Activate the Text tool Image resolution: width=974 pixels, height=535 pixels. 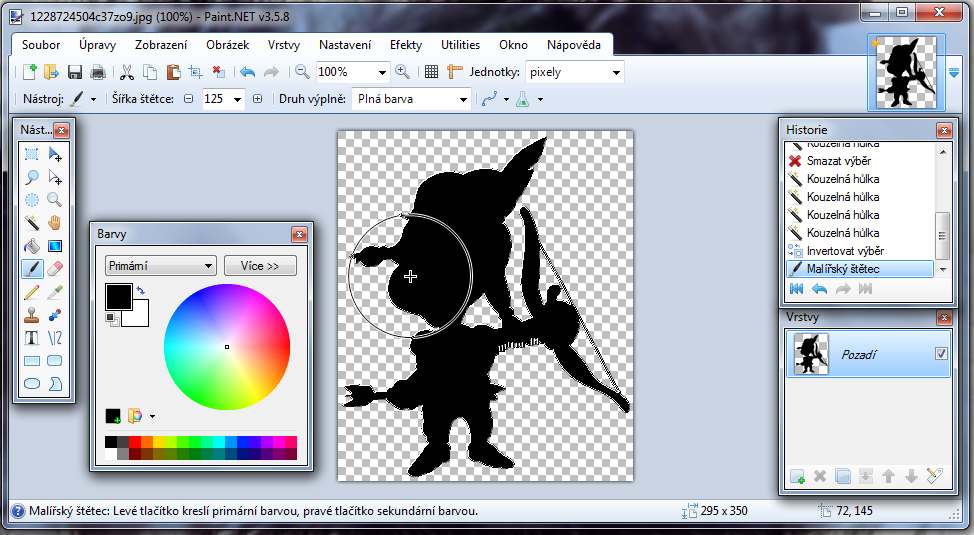tap(32, 337)
